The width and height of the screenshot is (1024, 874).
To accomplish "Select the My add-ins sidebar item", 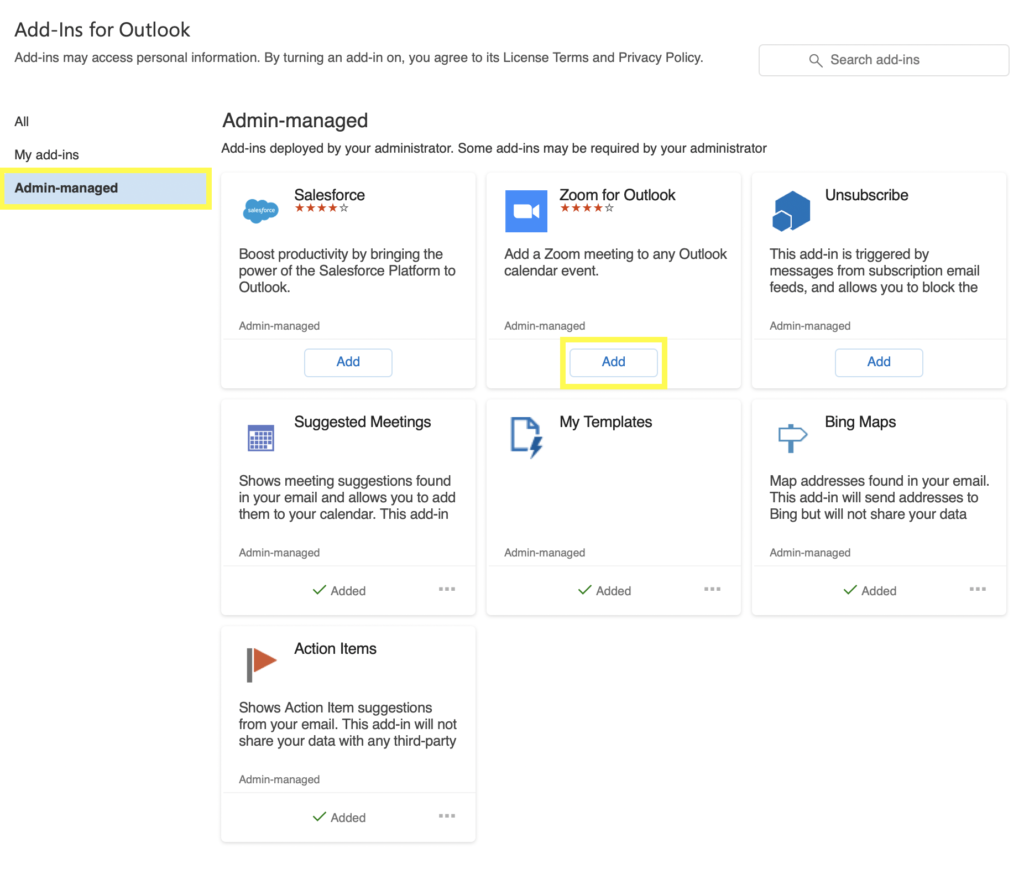I will [x=45, y=154].
